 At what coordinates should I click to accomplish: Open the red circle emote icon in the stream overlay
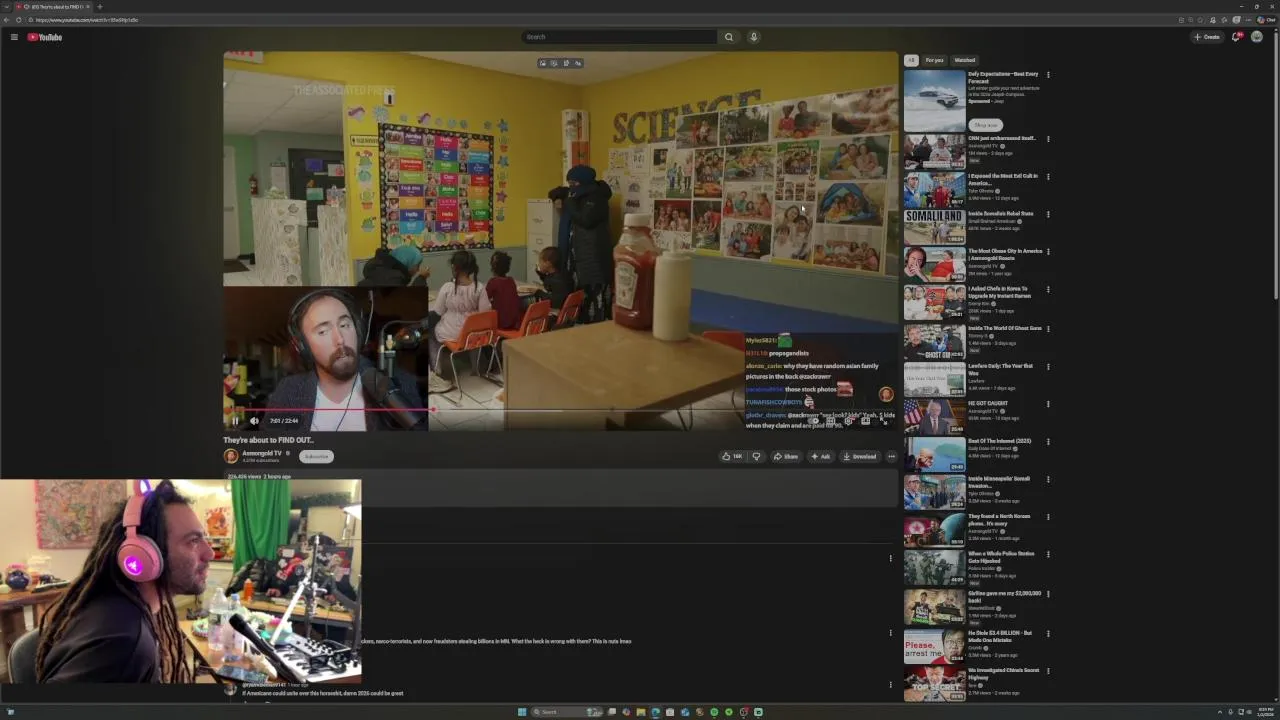tap(886, 394)
